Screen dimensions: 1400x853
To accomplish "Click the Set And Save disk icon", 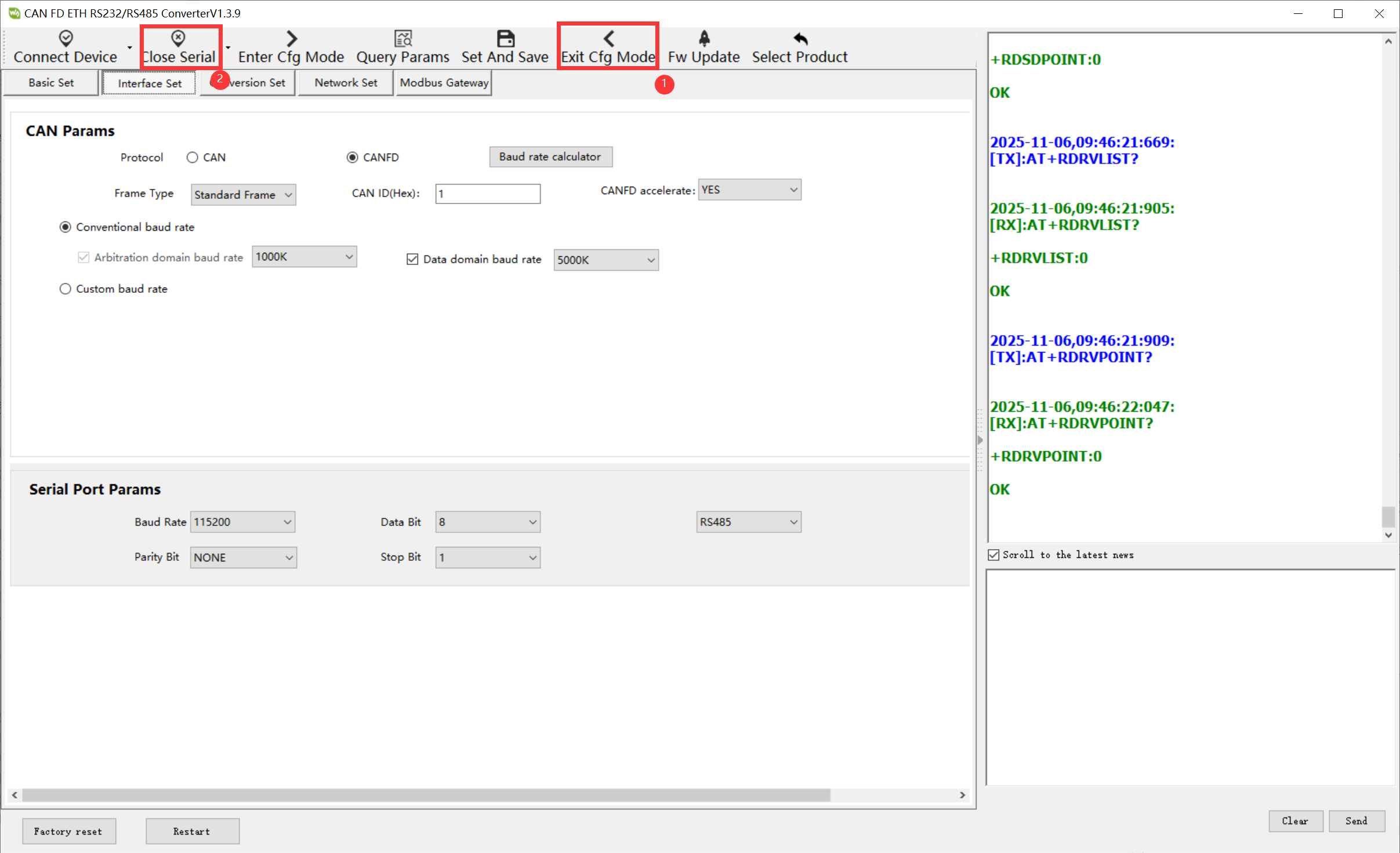I will [505, 39].
